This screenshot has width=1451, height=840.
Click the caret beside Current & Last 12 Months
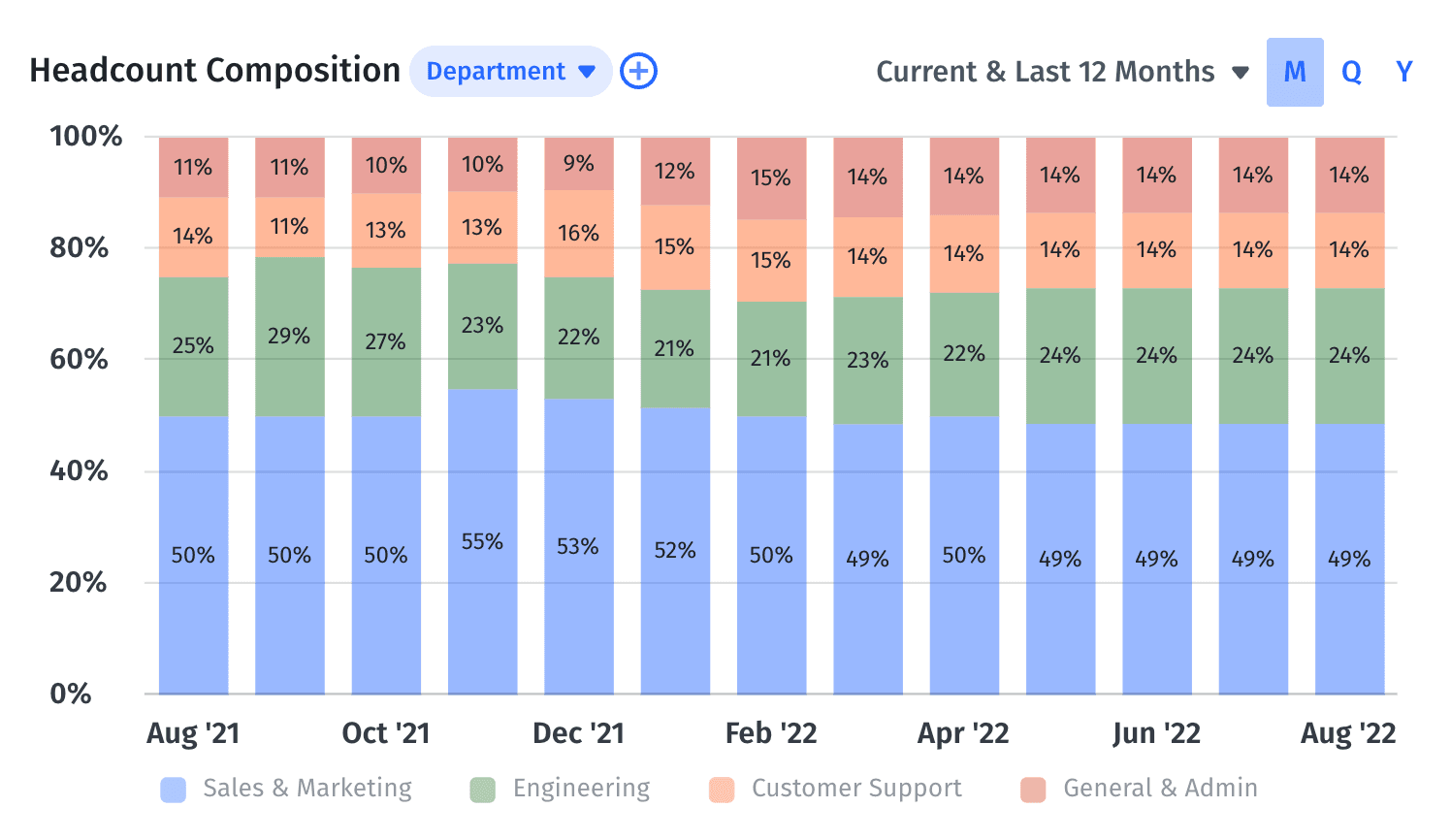[1240, 73]
